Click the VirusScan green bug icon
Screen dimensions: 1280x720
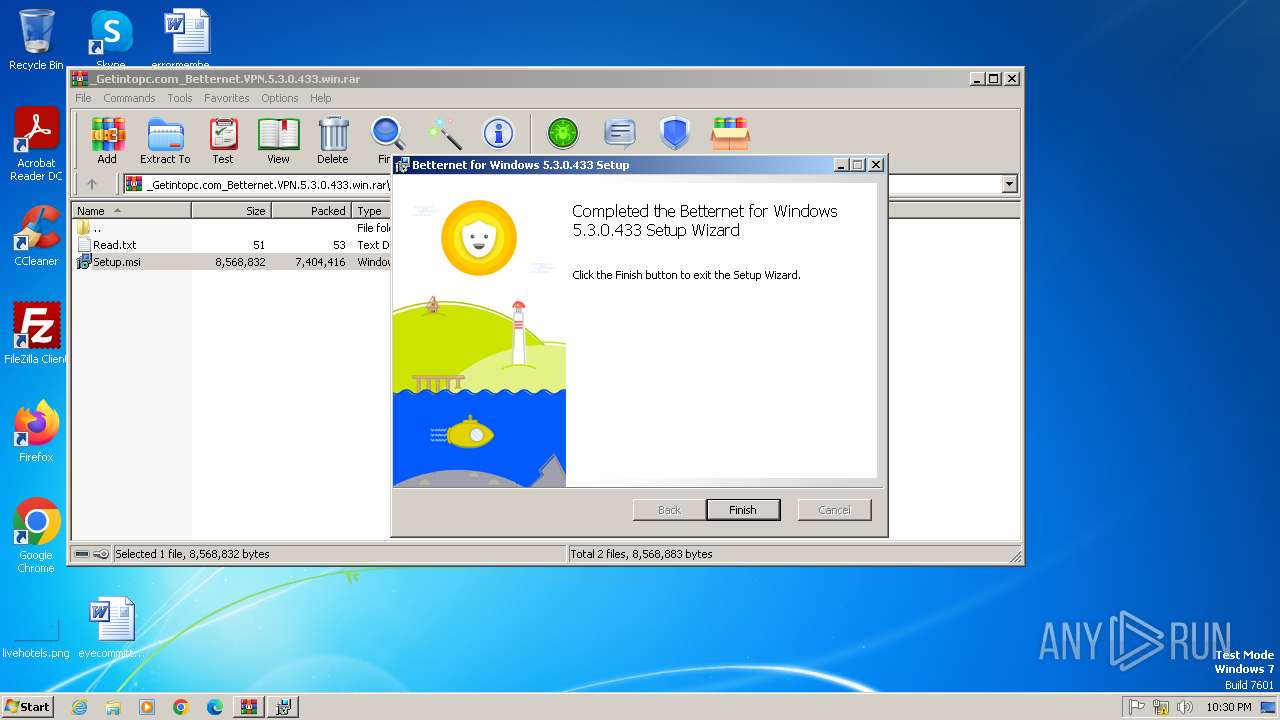tap(563, 133)
